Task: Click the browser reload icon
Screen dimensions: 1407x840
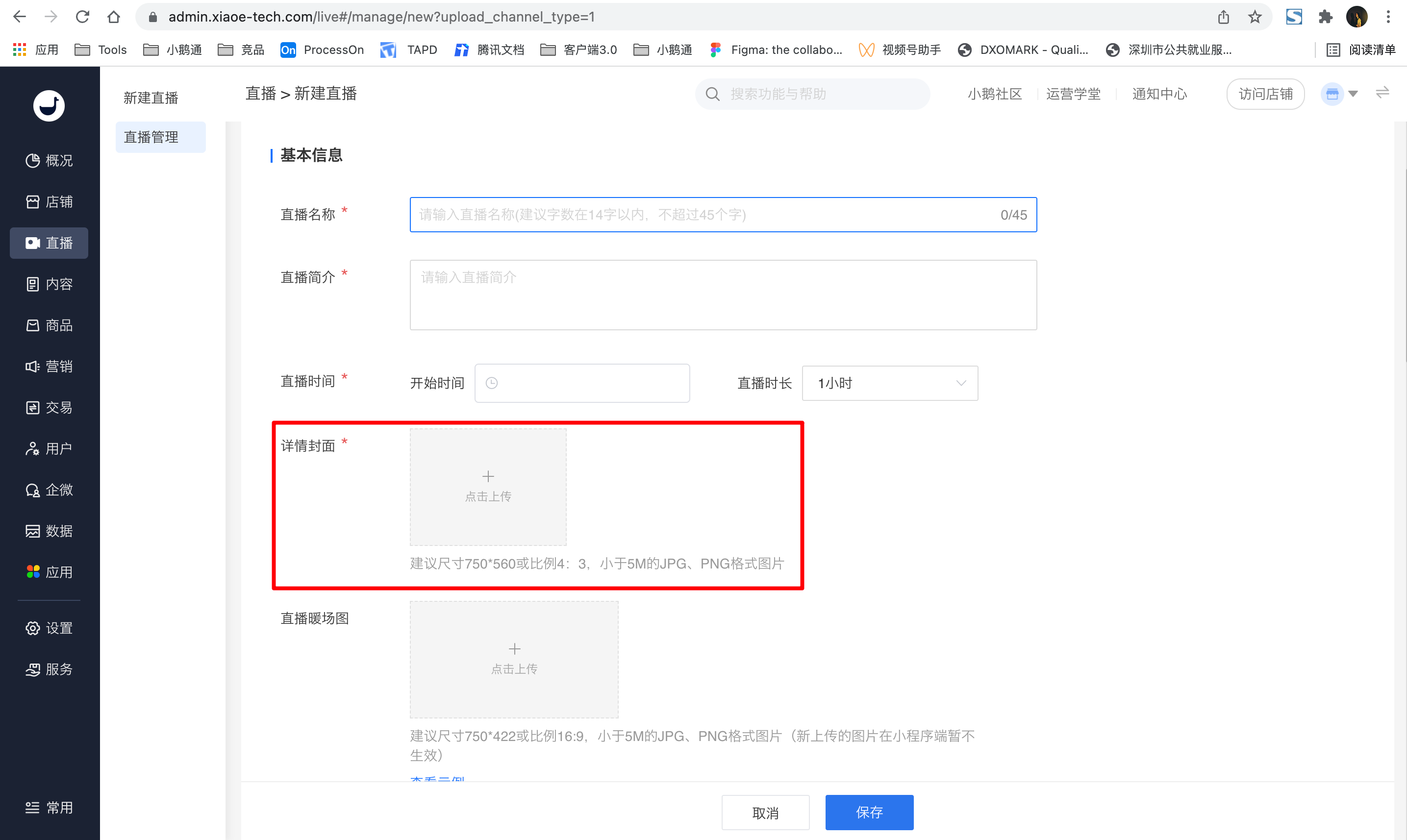Action: 83,17
